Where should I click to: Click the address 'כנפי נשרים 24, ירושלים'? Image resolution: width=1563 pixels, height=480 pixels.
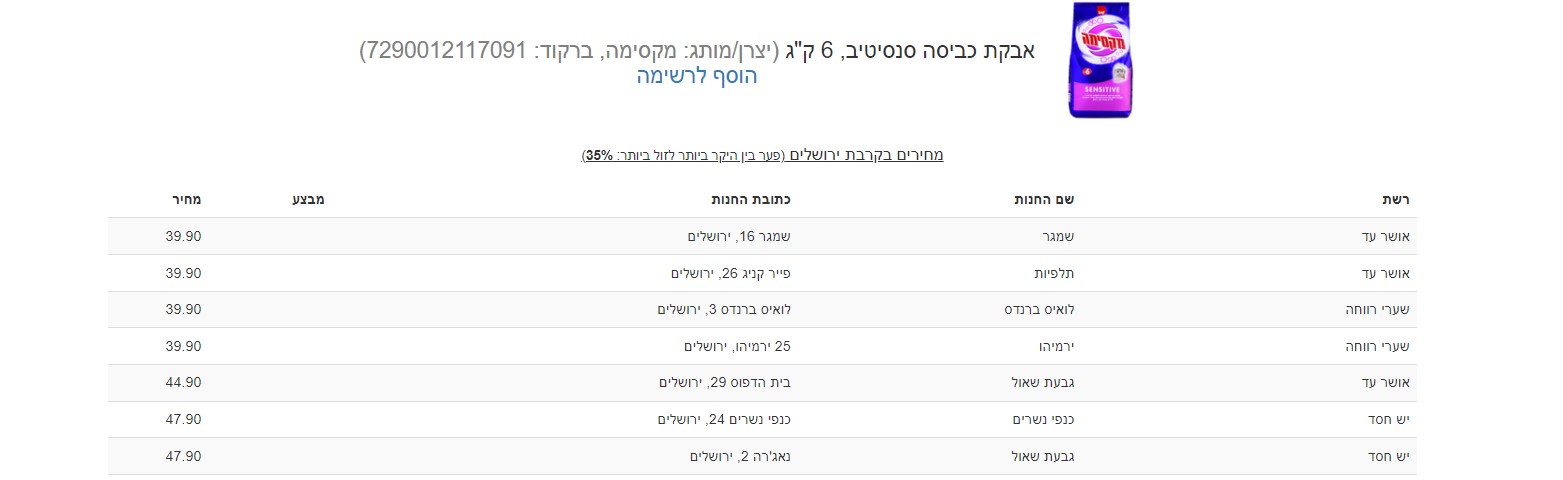[724, 420]
